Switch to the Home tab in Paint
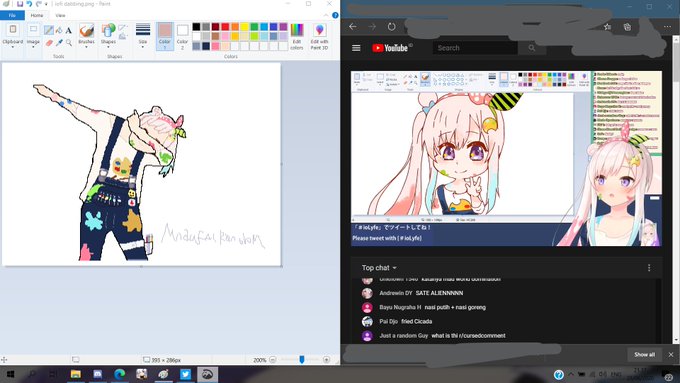 37,15
